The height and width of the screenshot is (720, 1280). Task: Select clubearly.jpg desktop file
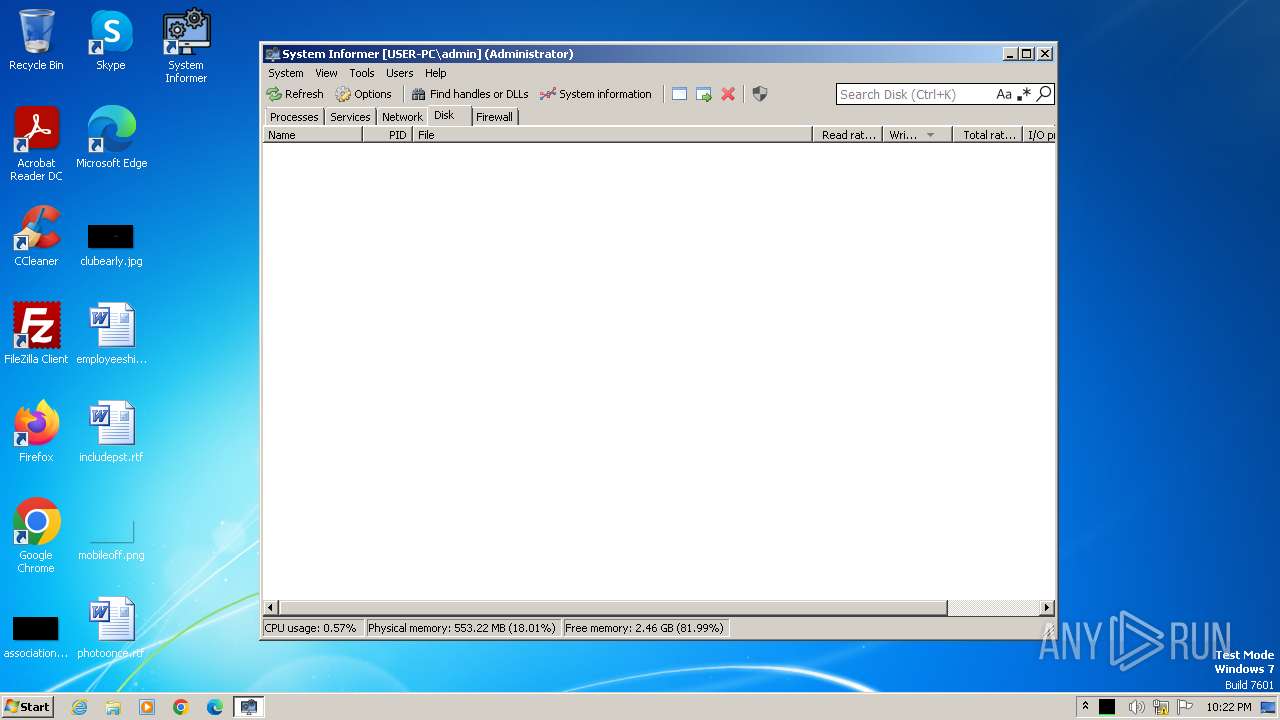coord(111,245)
